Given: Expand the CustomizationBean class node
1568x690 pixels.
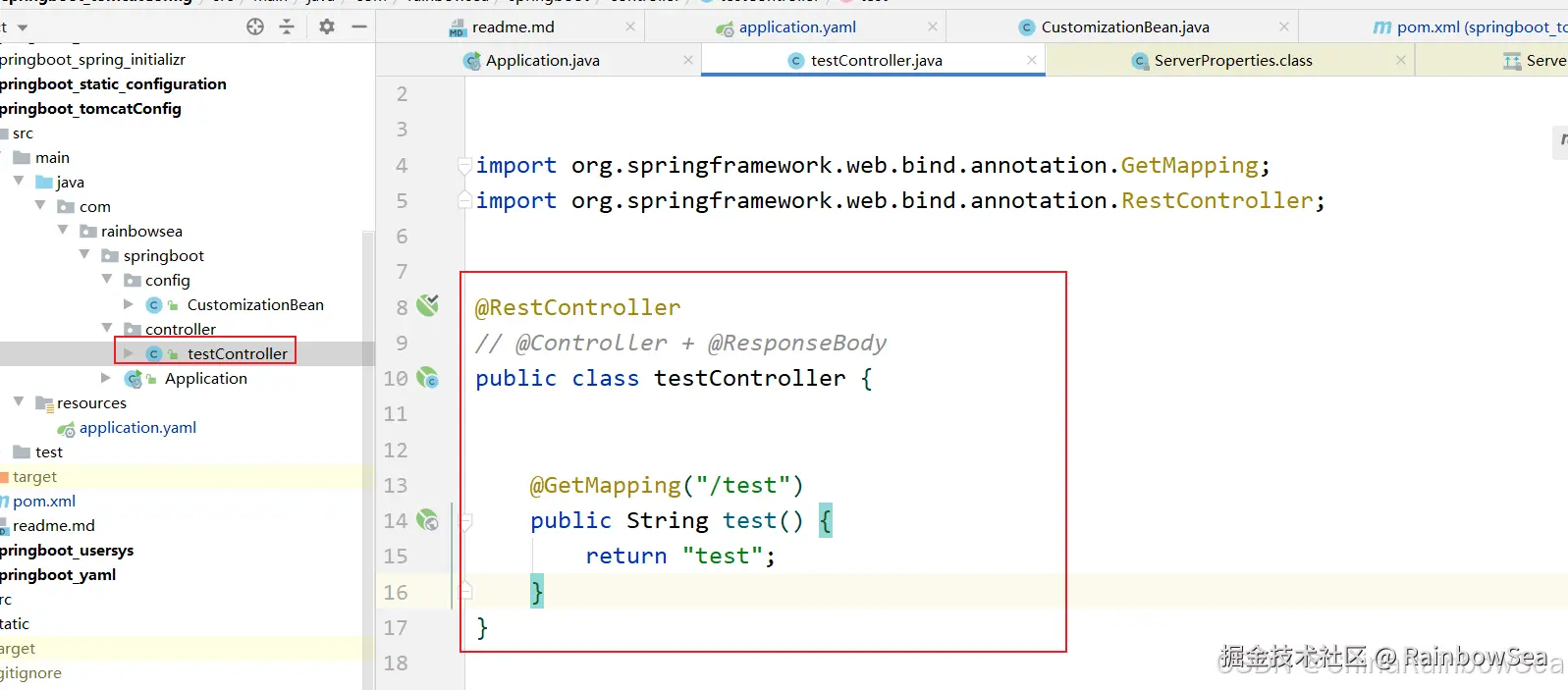Looking at the screenshot, I should pos(129,304).
